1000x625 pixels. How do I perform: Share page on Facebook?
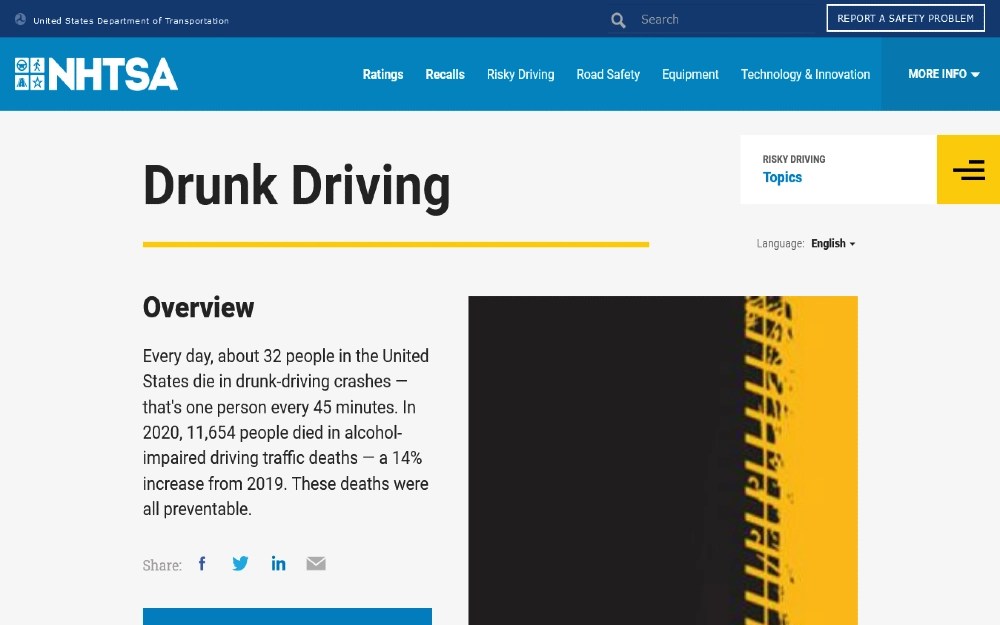click(x=202, y=564)
